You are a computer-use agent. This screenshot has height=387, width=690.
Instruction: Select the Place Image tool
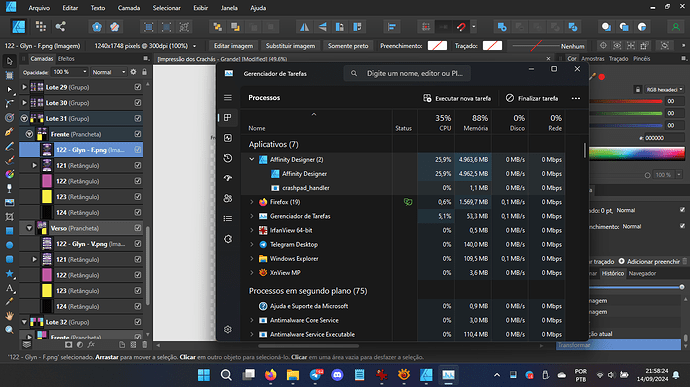click(9, 203)
